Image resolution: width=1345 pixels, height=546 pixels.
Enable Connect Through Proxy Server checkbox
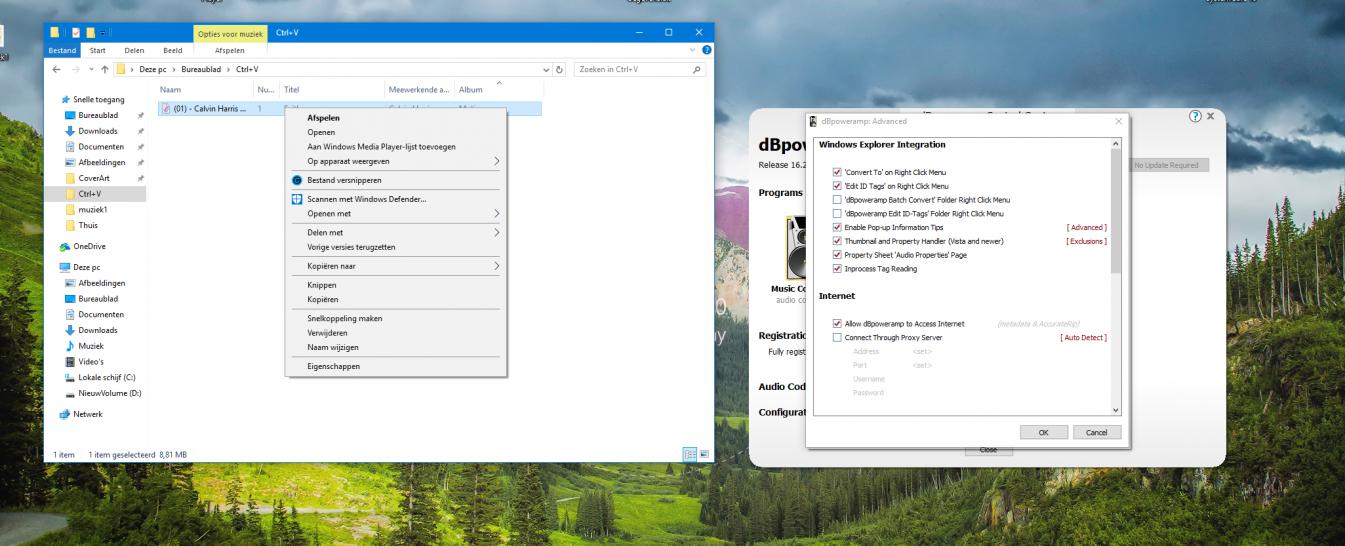tap(837, 338)
